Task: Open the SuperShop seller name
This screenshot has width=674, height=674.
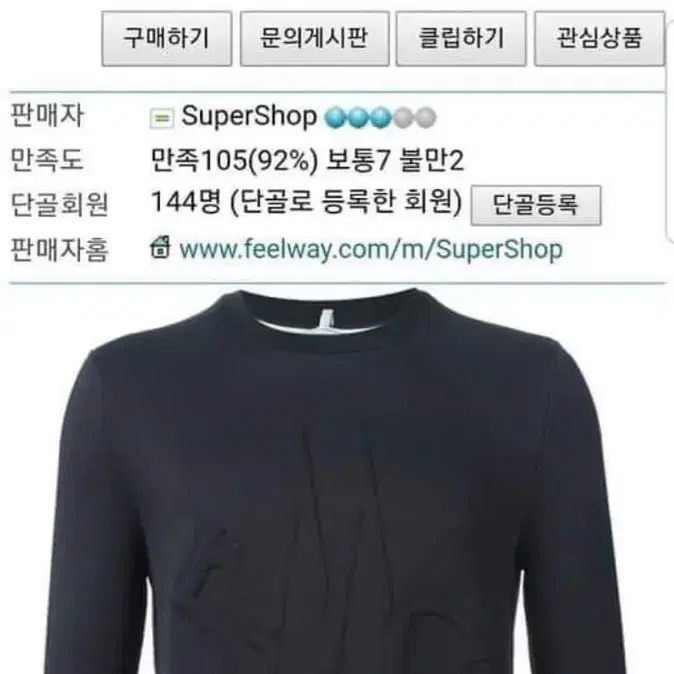Action: coord(249,116)
